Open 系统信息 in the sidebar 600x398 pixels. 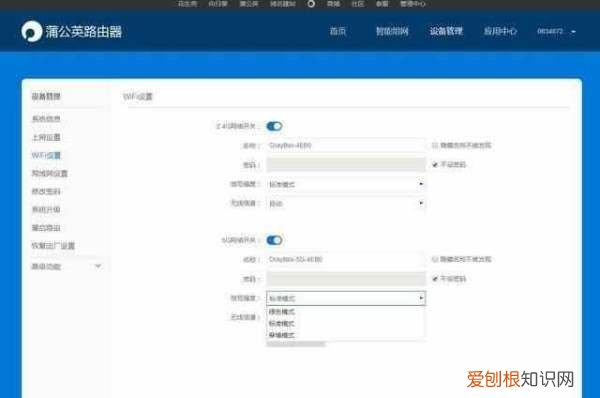tap(46, 119)
